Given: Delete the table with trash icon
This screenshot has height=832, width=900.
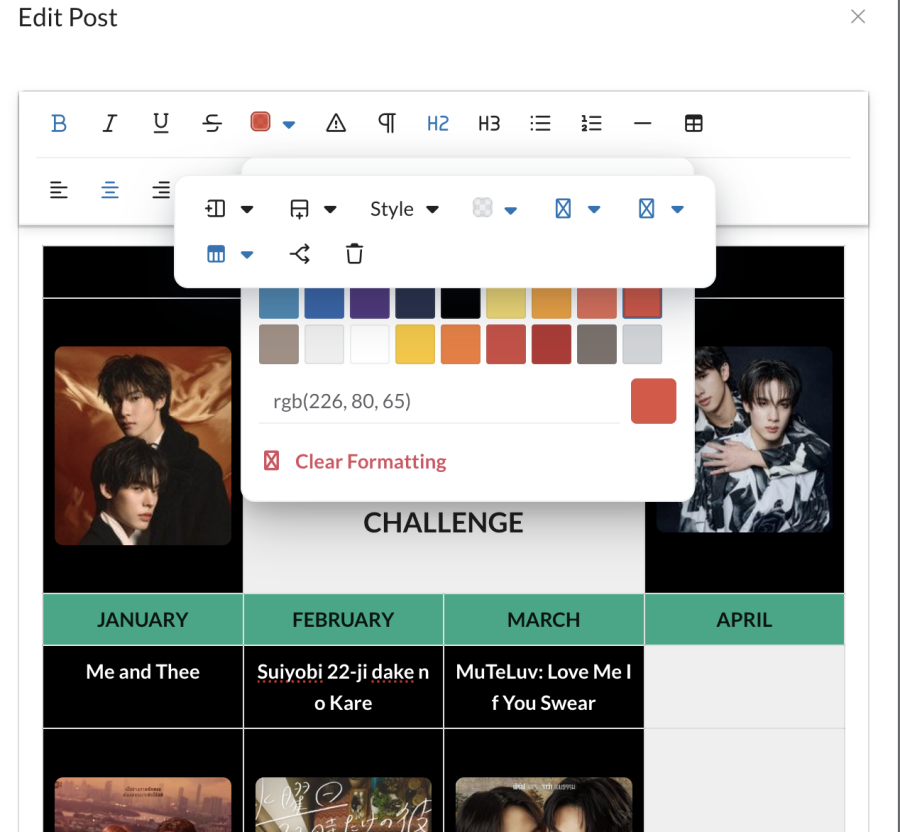Looking at the screenshot, I should point(354,254).
